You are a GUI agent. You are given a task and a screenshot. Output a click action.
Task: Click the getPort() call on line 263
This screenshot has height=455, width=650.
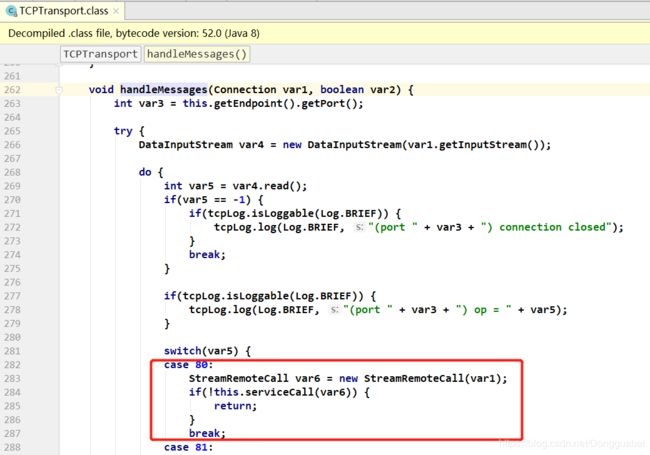coord(328,103)
